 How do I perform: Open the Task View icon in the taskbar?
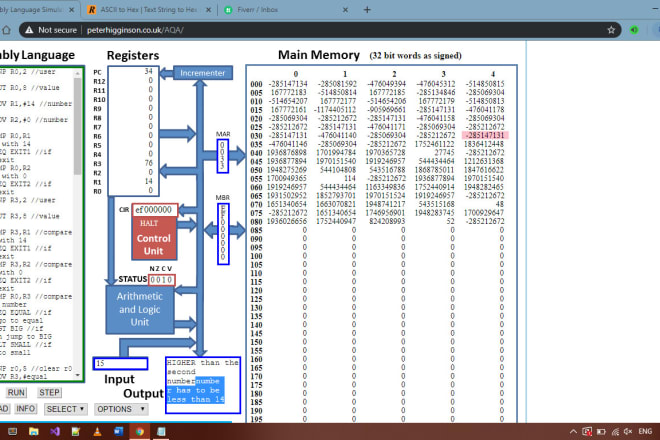[x=13, y=432]
